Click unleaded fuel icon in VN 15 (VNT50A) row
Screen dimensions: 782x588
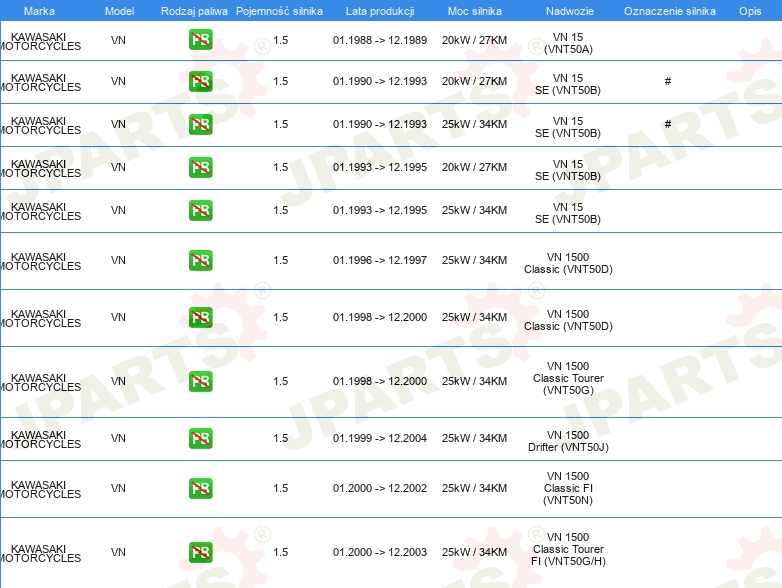[200, 40]
